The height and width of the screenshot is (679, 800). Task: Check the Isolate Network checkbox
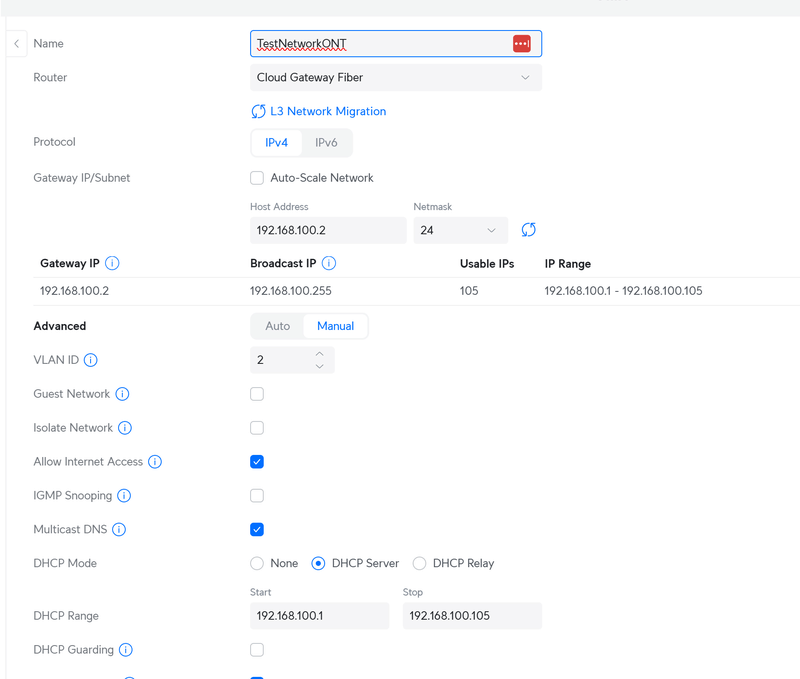(x=257, y=428)
